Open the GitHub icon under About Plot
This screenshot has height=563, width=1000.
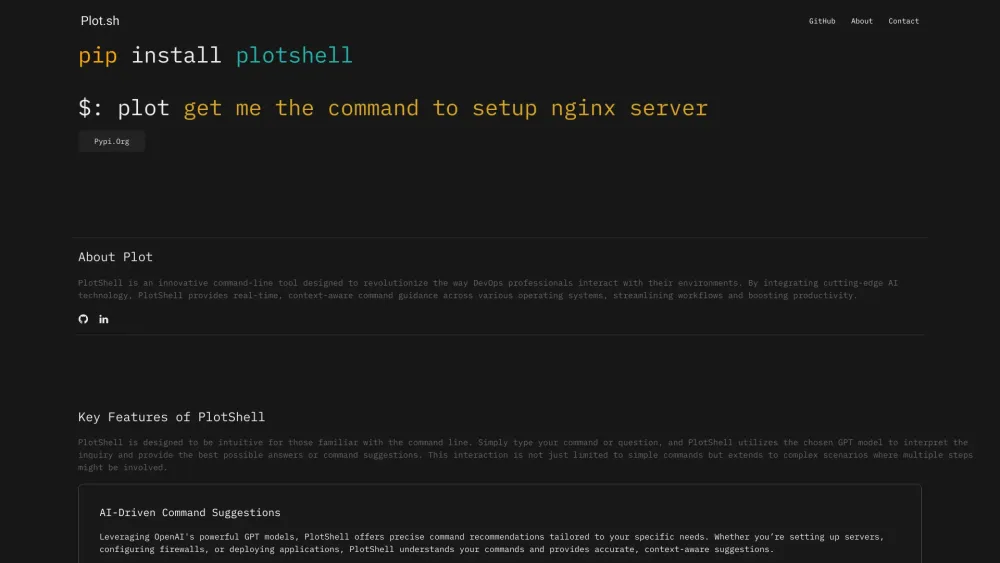(x=83, y=319)
